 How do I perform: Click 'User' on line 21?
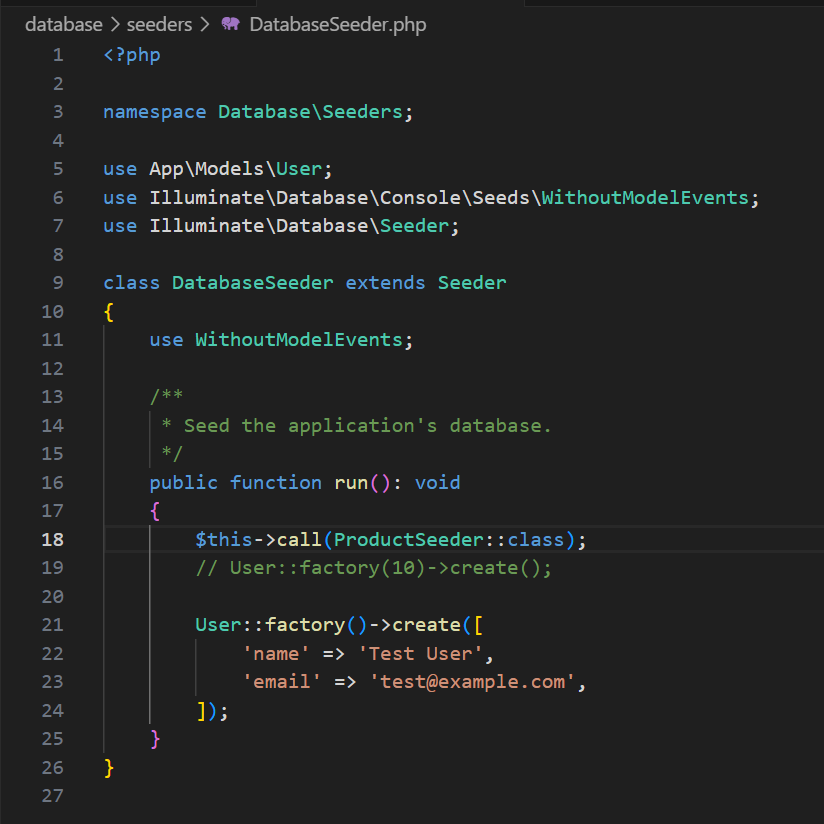[x=218, y=624]
